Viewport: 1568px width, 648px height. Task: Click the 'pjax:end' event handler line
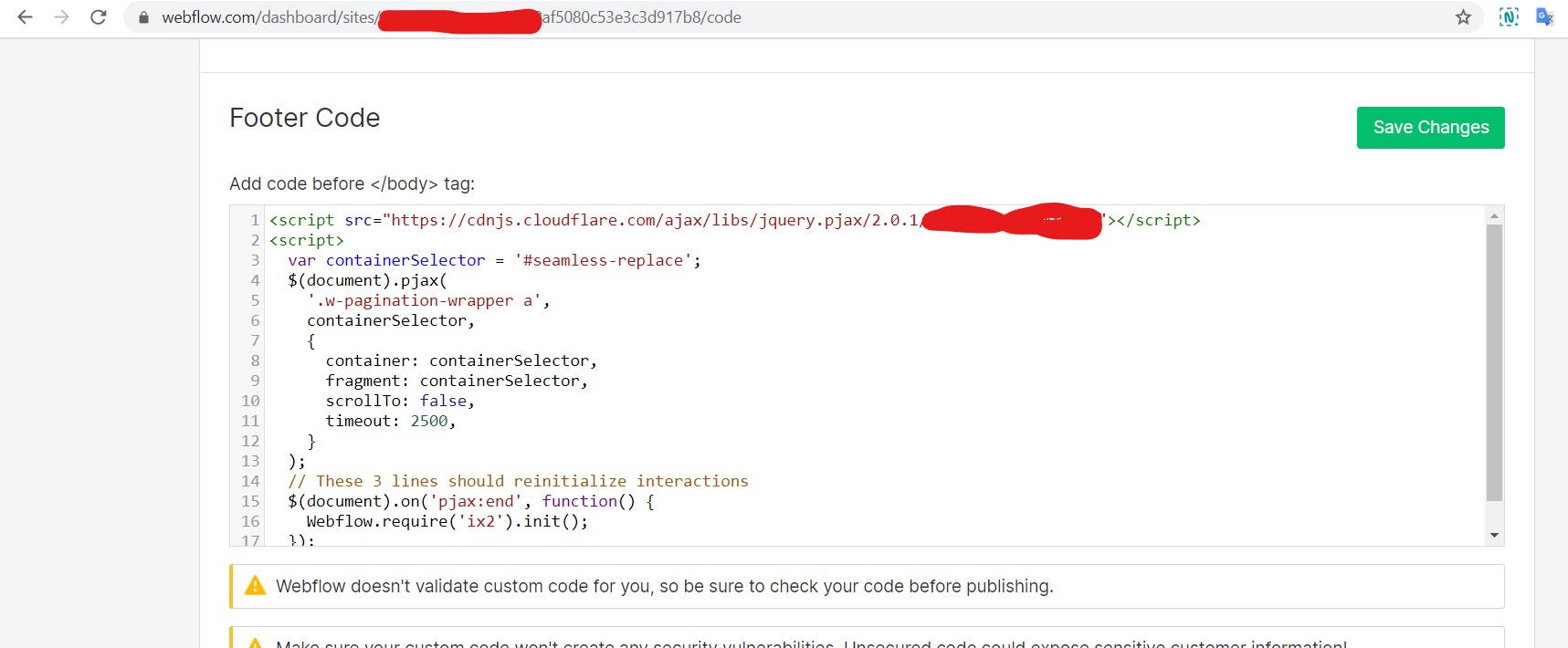pos(470,501)
